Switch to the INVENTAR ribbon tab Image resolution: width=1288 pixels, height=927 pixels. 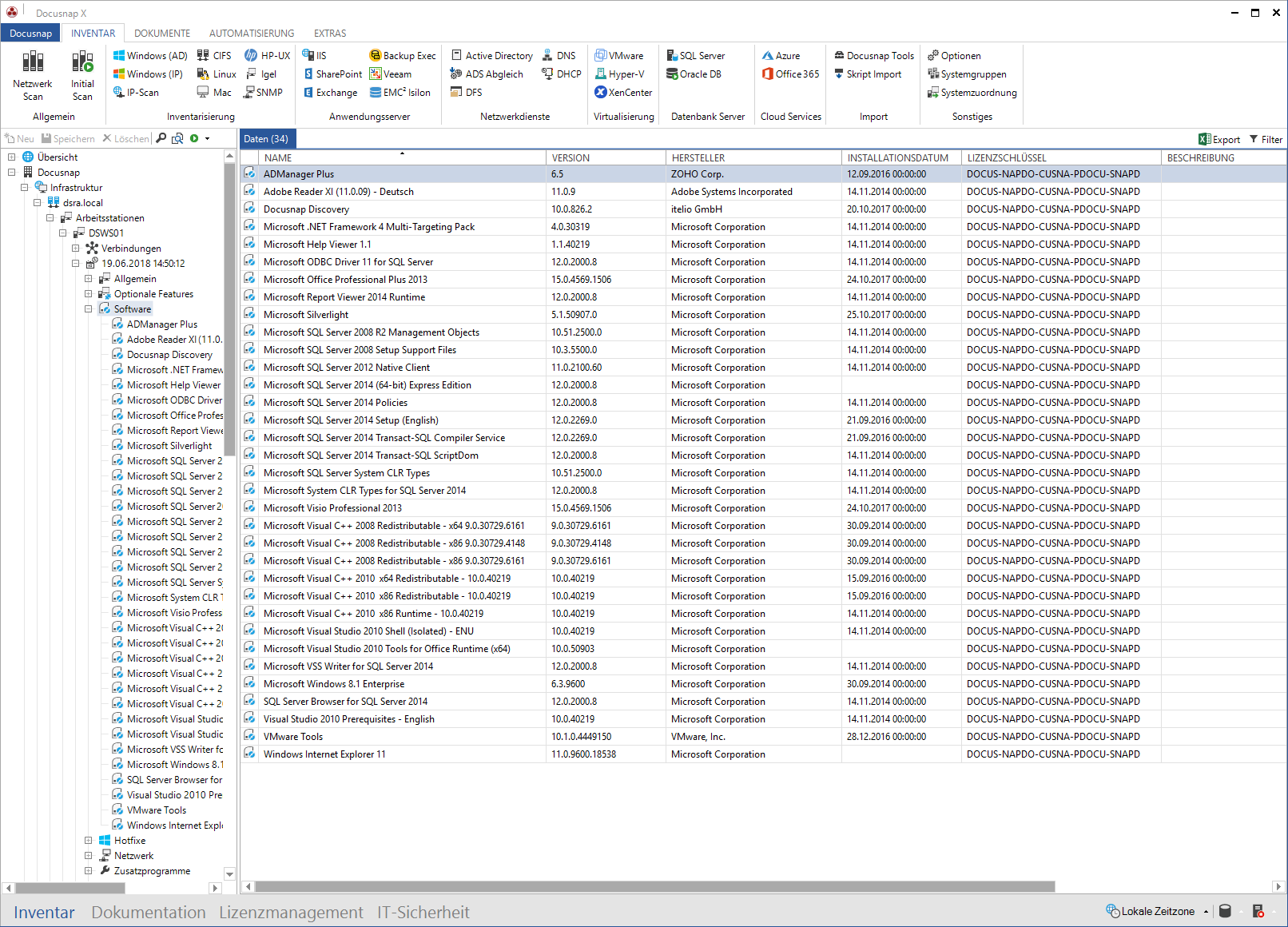click(x=93, y=34)
